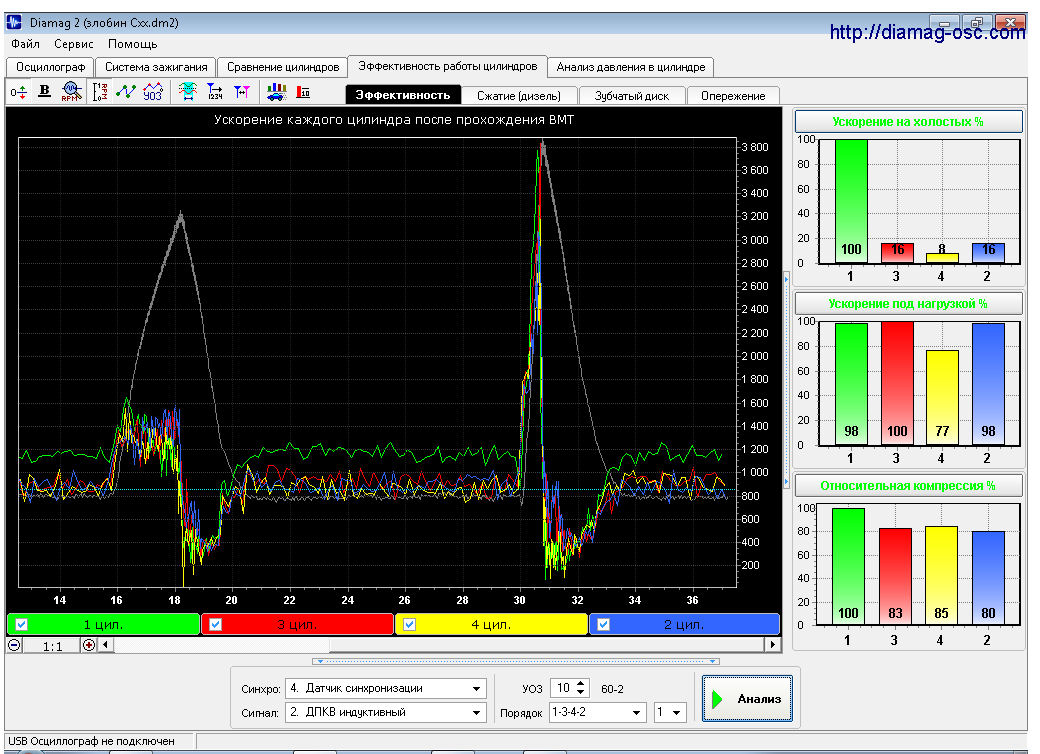The height and width of the screenshot is (754, 1040).
Task: Open the Порядок firing order dropdown
Action: pyautogui.click(x=637, y=713)
